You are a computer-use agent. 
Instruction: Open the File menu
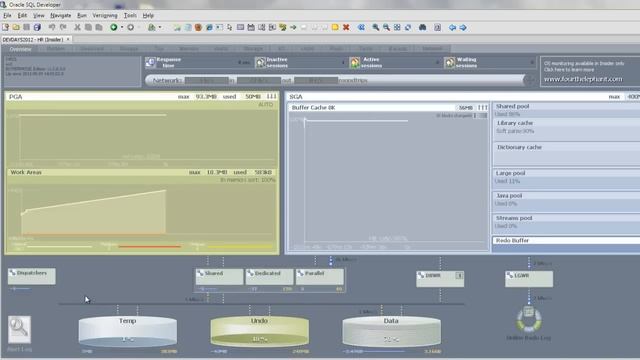pyautogui.click(x=7, y=15)
